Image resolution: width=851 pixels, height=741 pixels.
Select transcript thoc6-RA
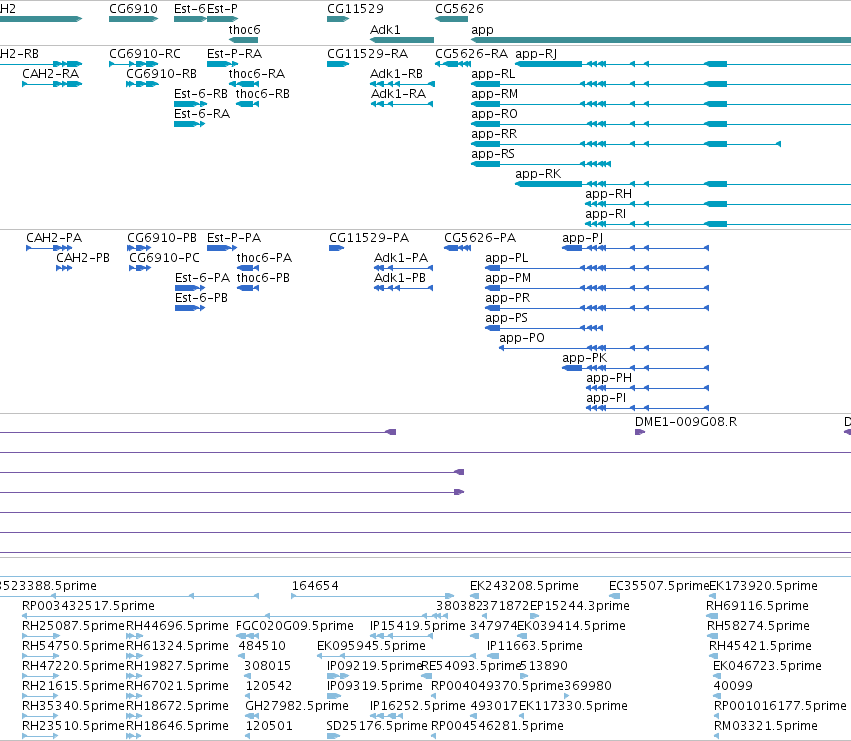coord(257,74)
